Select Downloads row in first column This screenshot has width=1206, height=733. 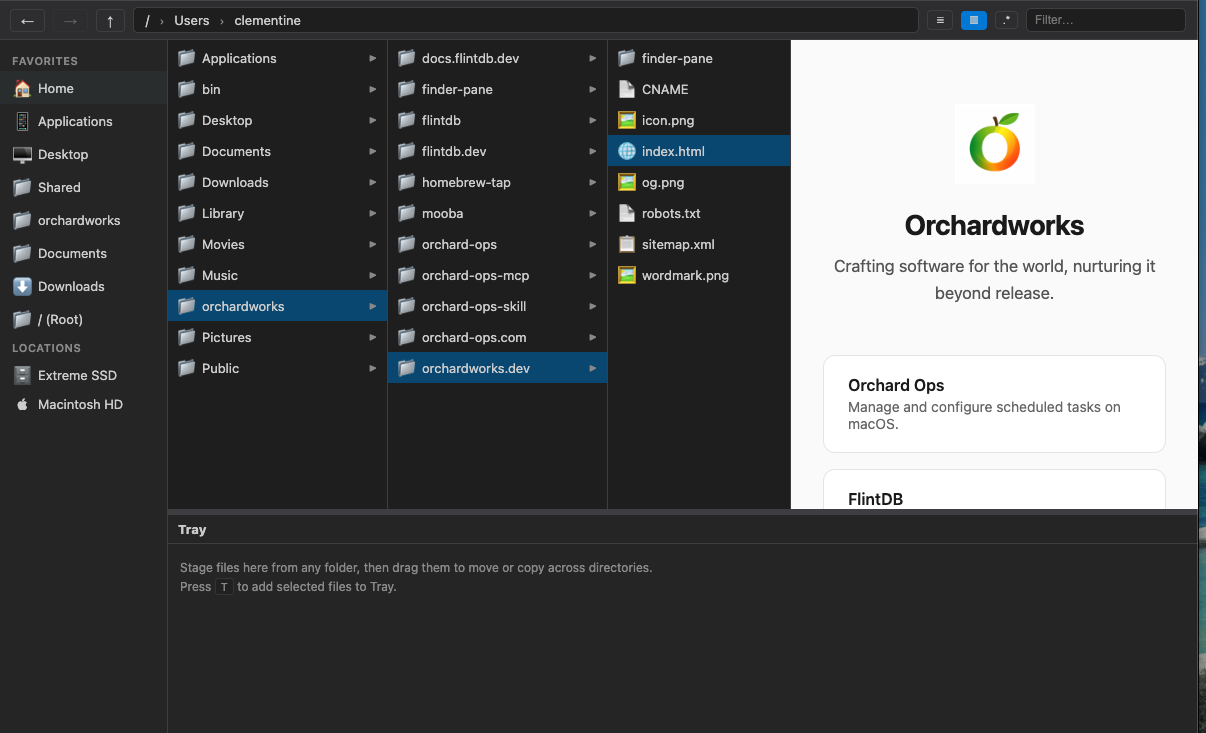277,182
